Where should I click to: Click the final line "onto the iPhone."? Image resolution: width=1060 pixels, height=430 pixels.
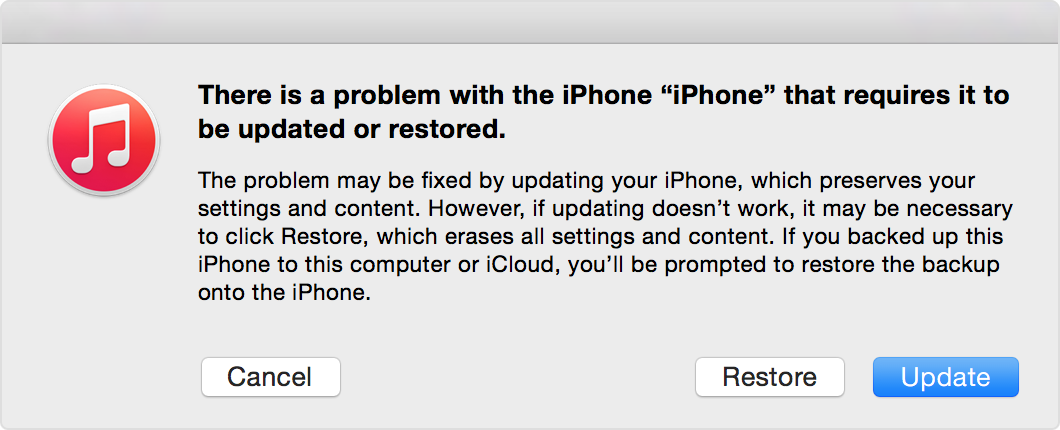(x=285, y=296)
